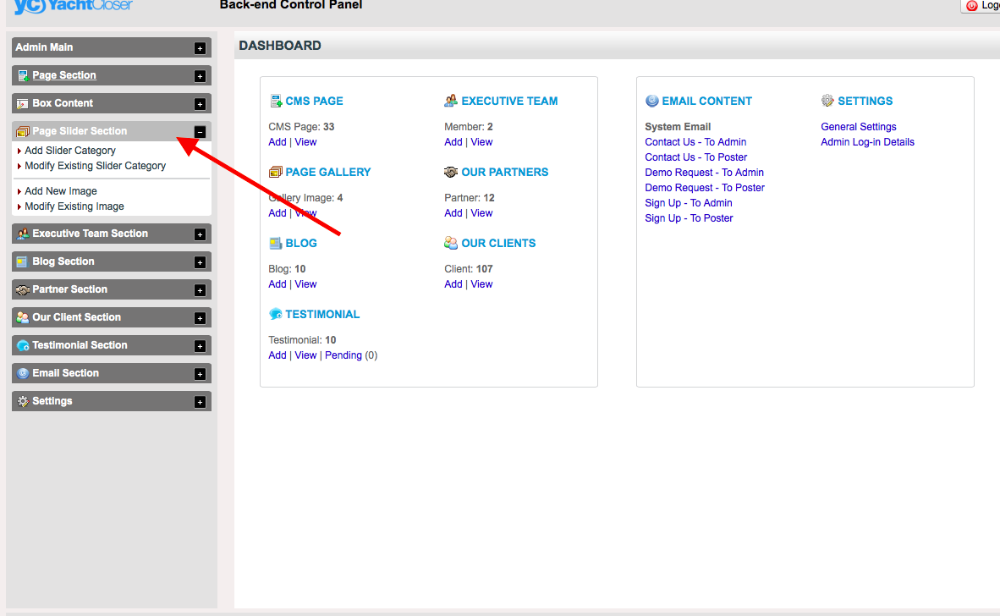Click View link under Executive Team
This screenshot has width=1000, height=616.
pos(482,142)
